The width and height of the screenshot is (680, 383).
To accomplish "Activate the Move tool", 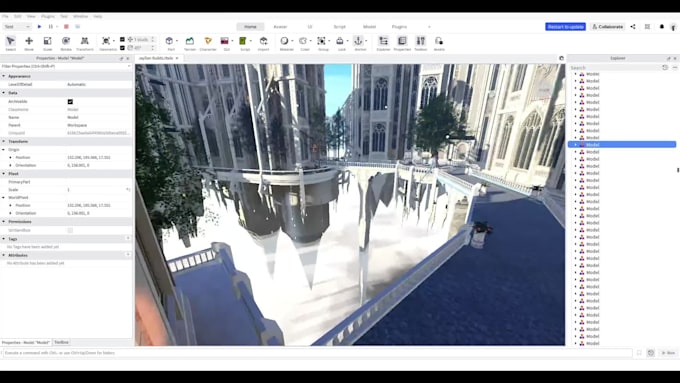I will pyautogui.click(x=29, y=43).
